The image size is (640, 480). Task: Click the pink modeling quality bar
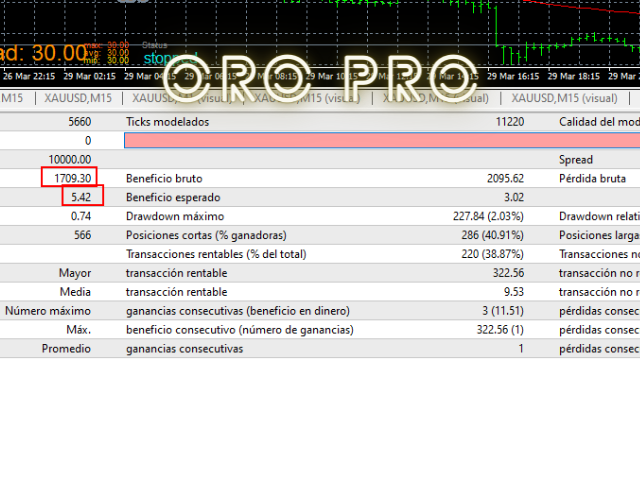point(382,141)
